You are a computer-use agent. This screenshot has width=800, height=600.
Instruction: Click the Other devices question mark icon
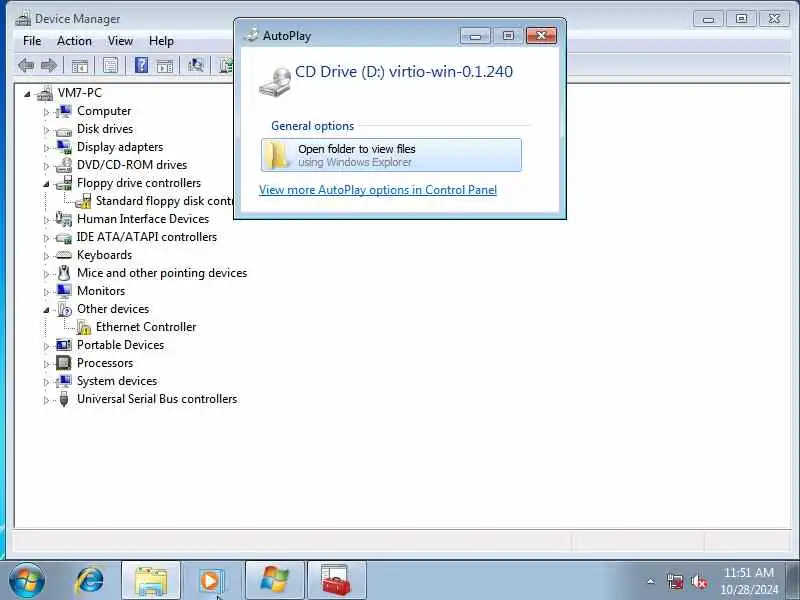[64, 309]
